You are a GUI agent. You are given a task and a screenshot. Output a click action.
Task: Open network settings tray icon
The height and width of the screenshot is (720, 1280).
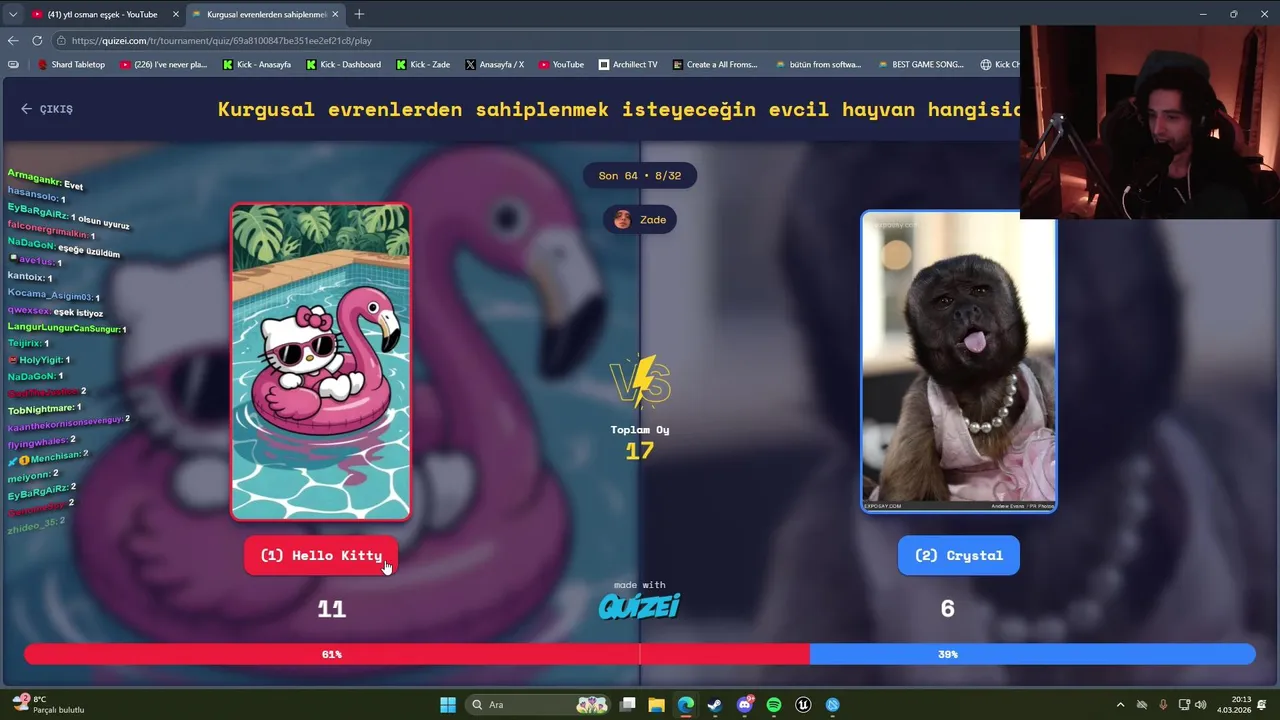pyautogui.click(x=1185, y=705)
